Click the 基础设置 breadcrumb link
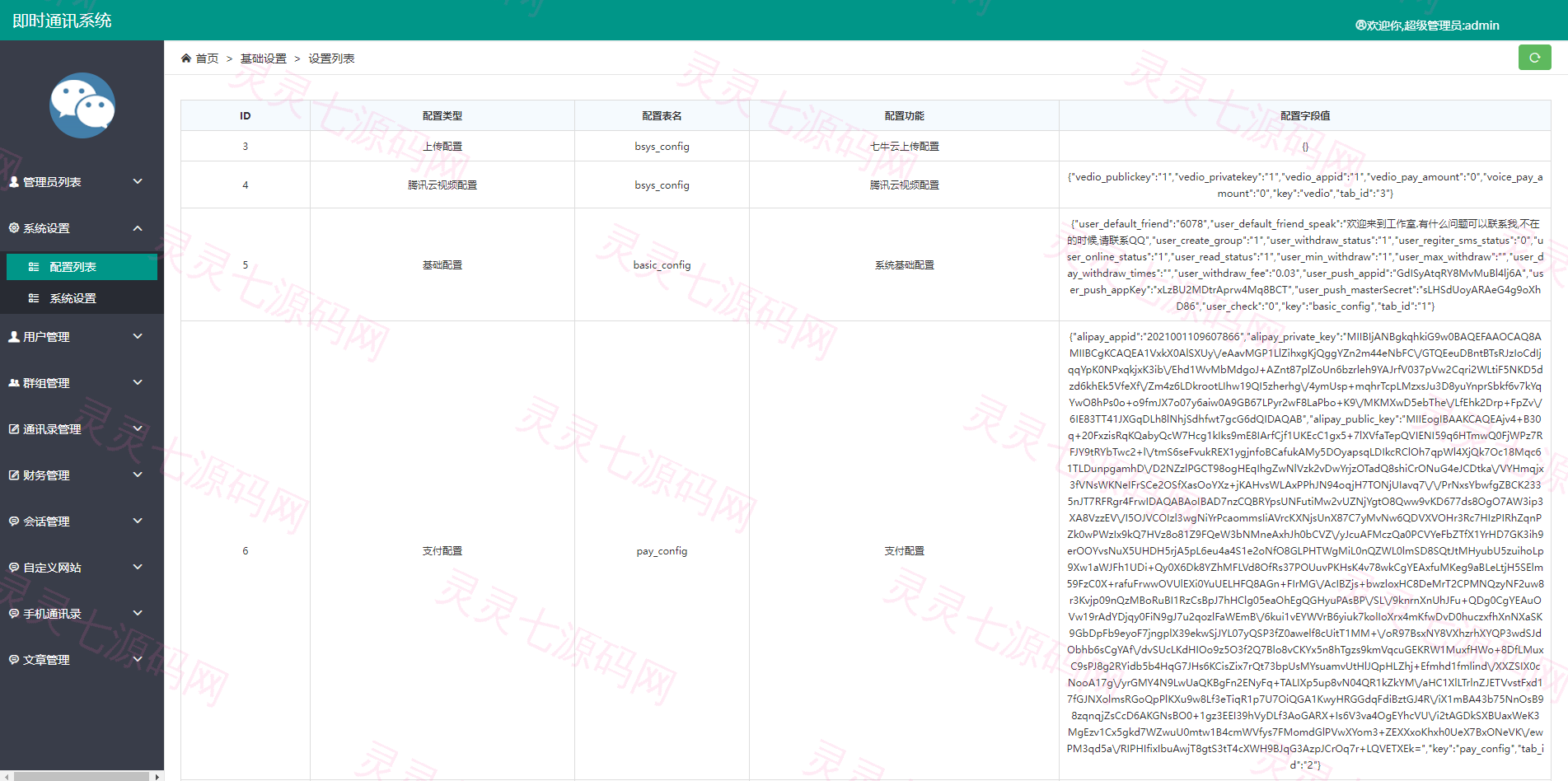The width and height of the screenshot is (1568, 781). [264, 58]
